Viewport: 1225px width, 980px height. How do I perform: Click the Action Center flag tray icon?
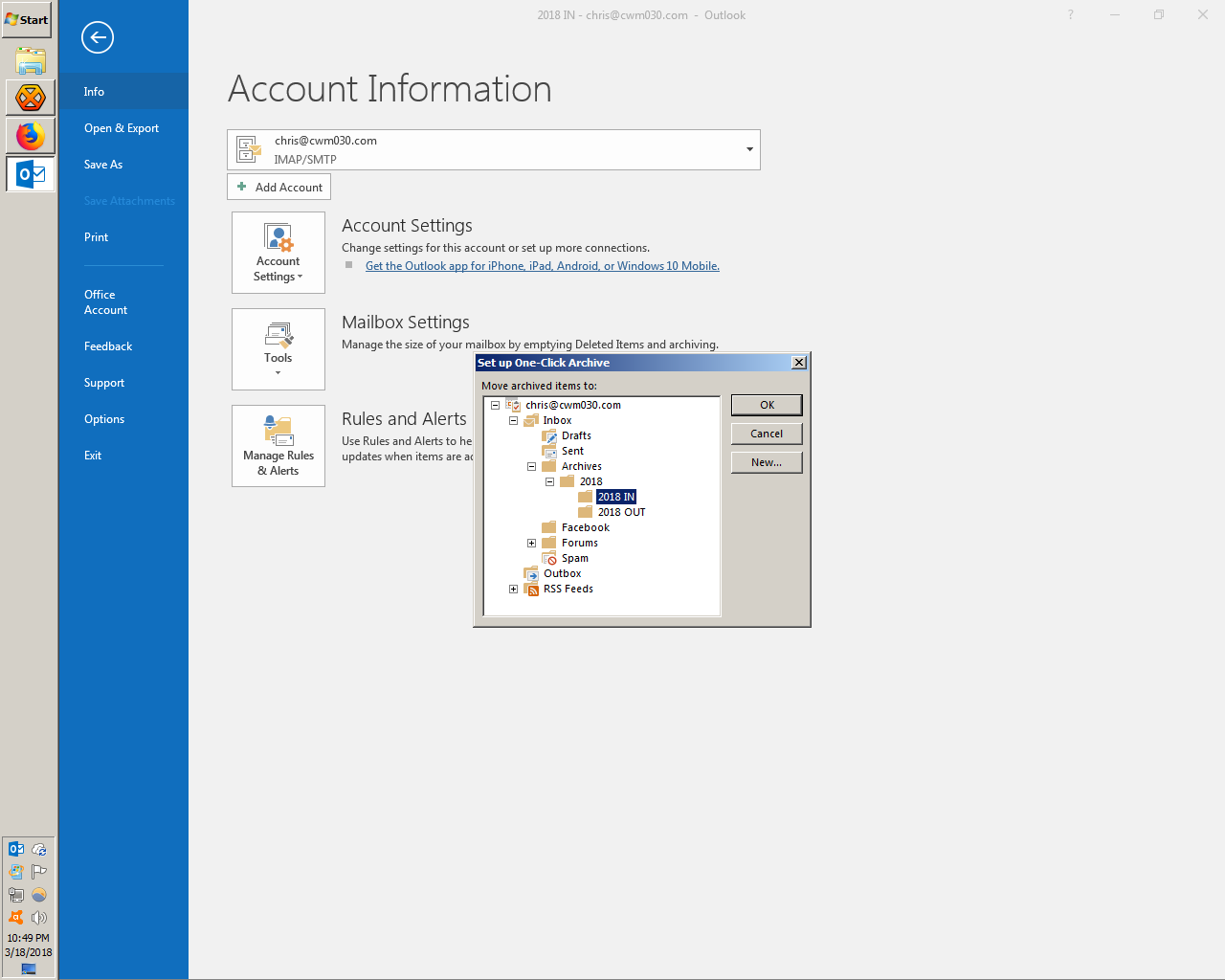(39, 872)
